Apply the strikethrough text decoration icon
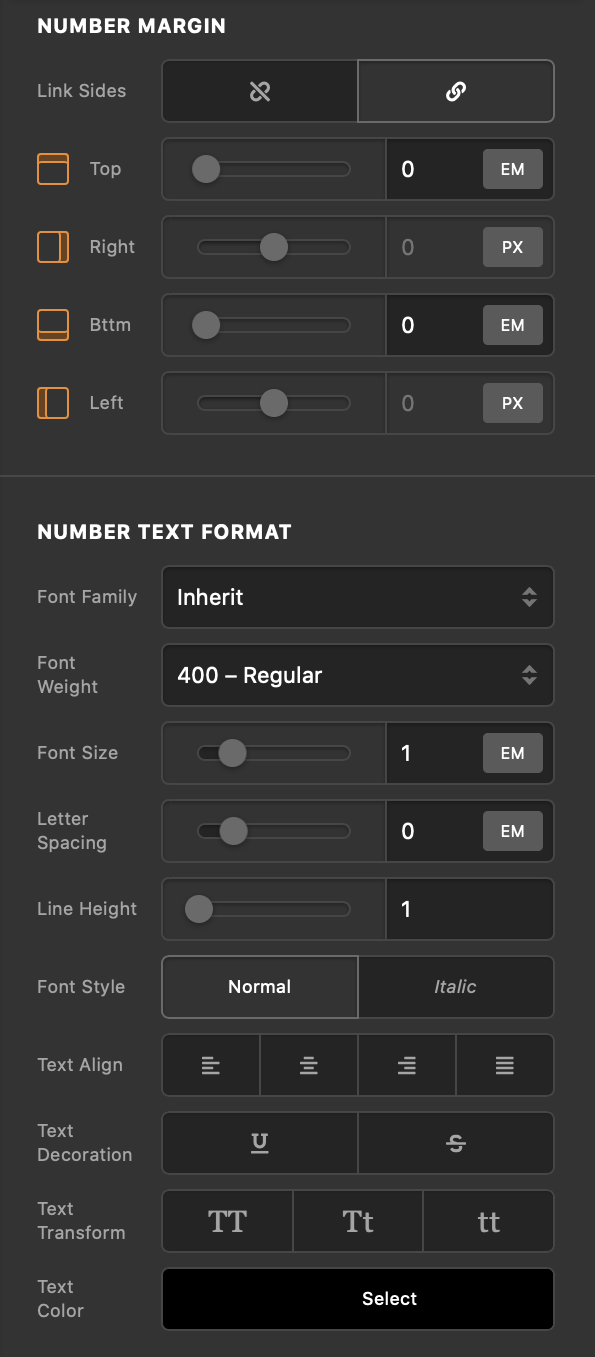The width and height of the screenshot is (595, 1357). (x=456, y=1143)
